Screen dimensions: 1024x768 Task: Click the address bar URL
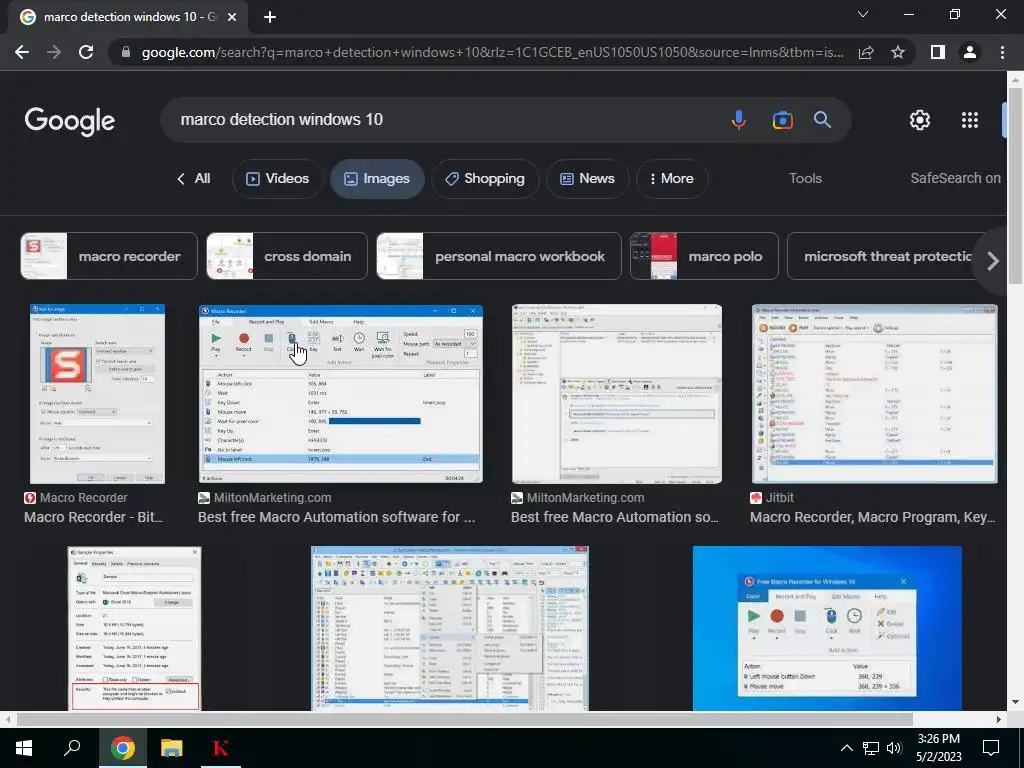click(492, 52)
